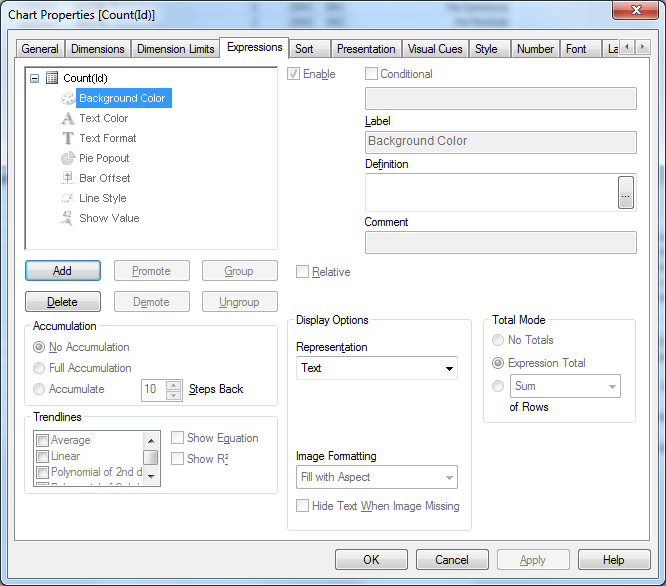Select the Bar Offset attribute

(x=104, y=178)
